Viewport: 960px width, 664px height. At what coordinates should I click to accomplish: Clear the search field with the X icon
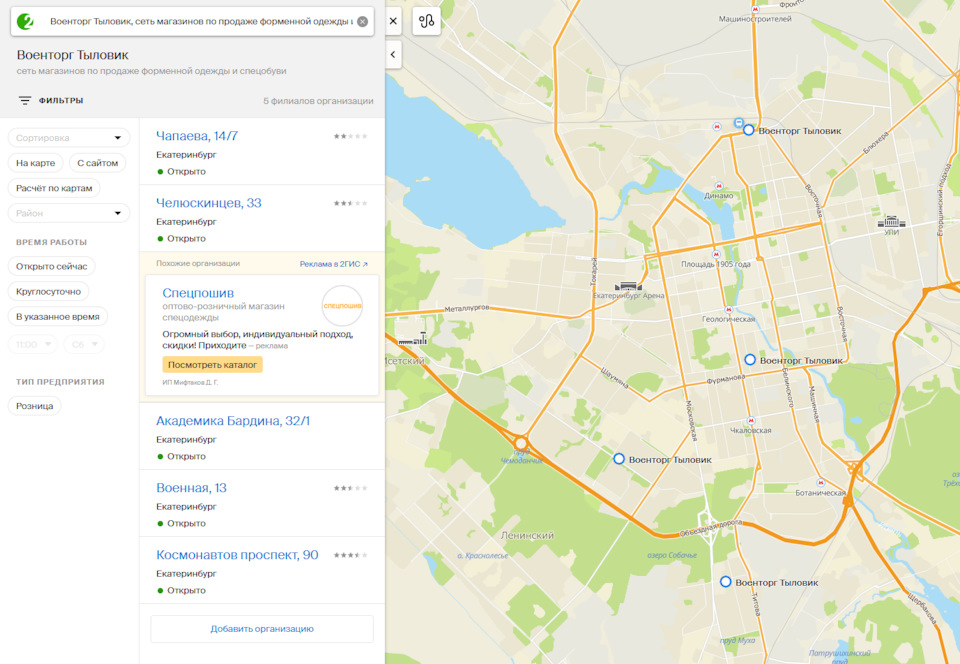pos(362,21)
